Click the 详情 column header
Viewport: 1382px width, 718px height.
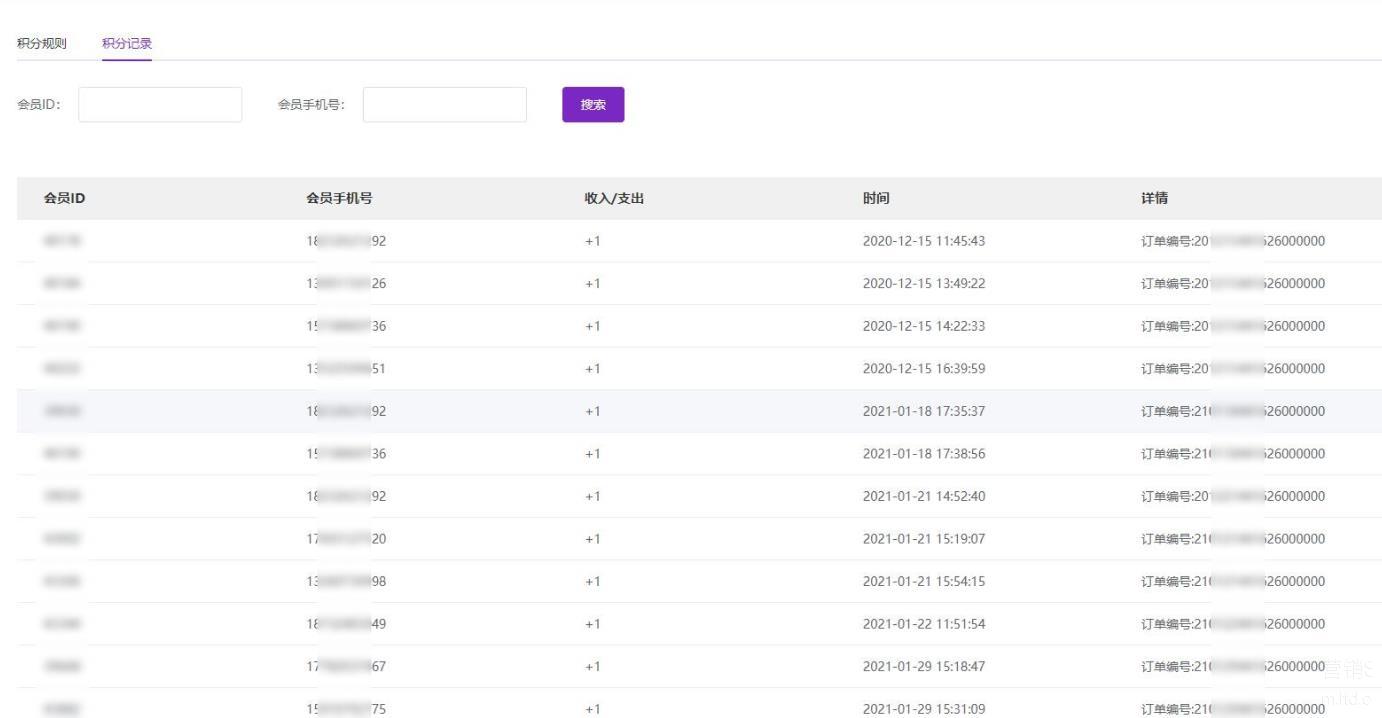tap(1154, 198)
